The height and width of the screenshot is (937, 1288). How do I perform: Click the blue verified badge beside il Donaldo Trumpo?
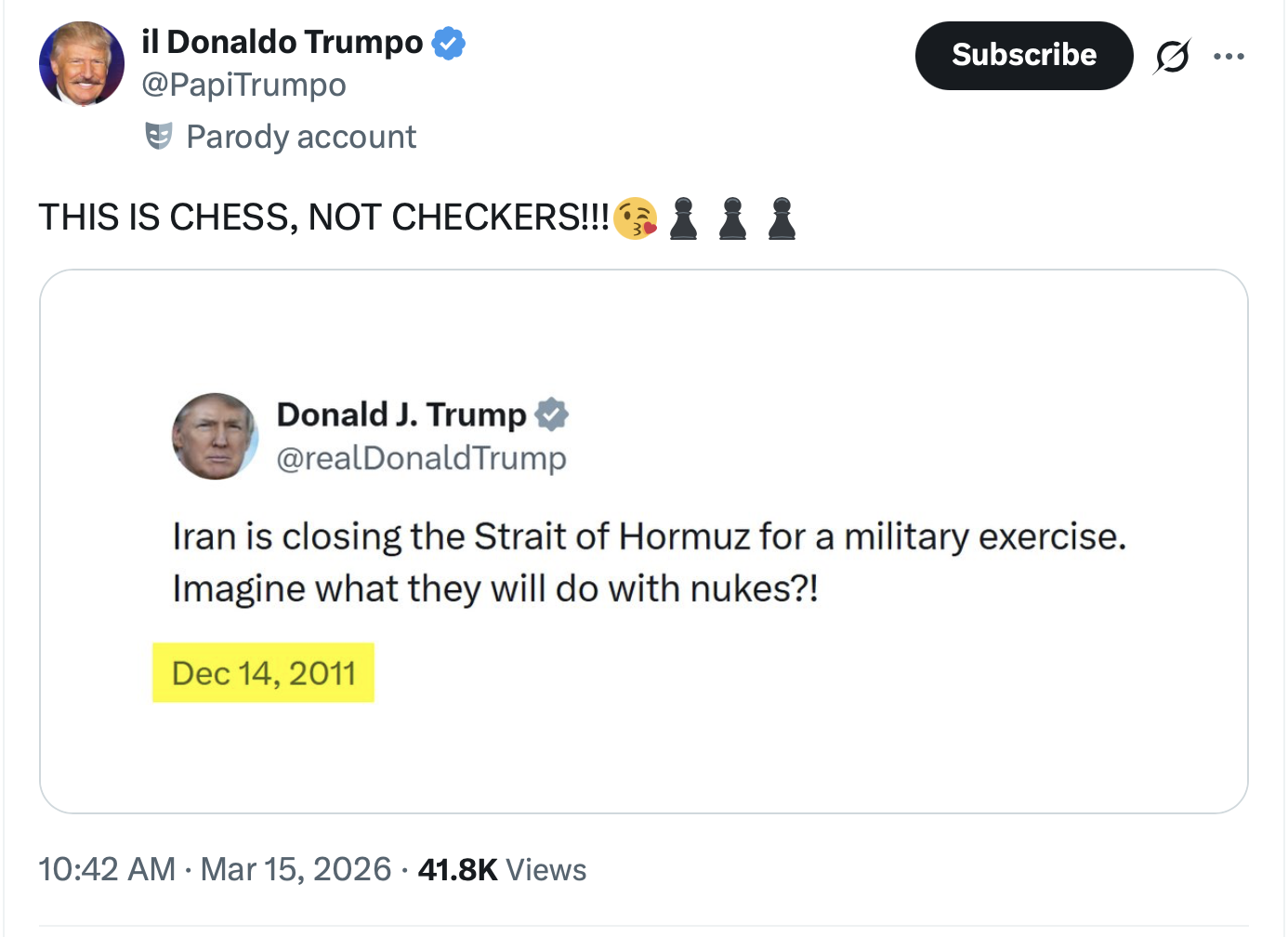point(449,43)
